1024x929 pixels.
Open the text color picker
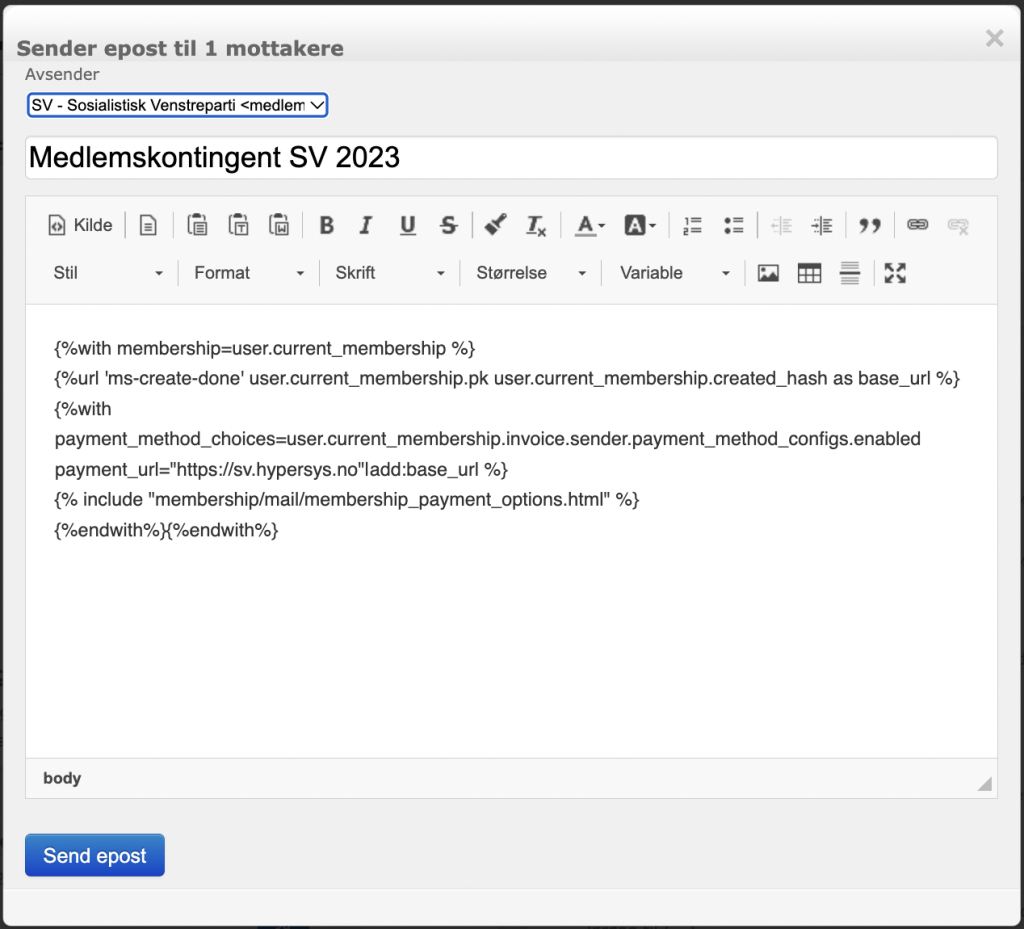point(590,225)
